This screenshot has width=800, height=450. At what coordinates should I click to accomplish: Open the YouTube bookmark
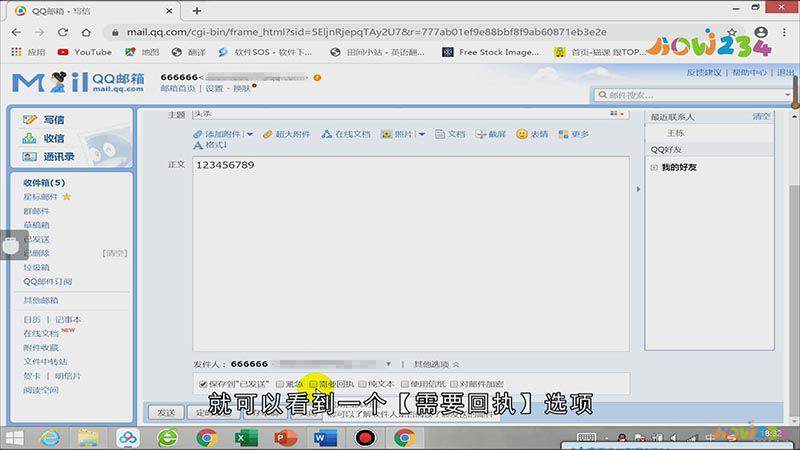point(85,52)
